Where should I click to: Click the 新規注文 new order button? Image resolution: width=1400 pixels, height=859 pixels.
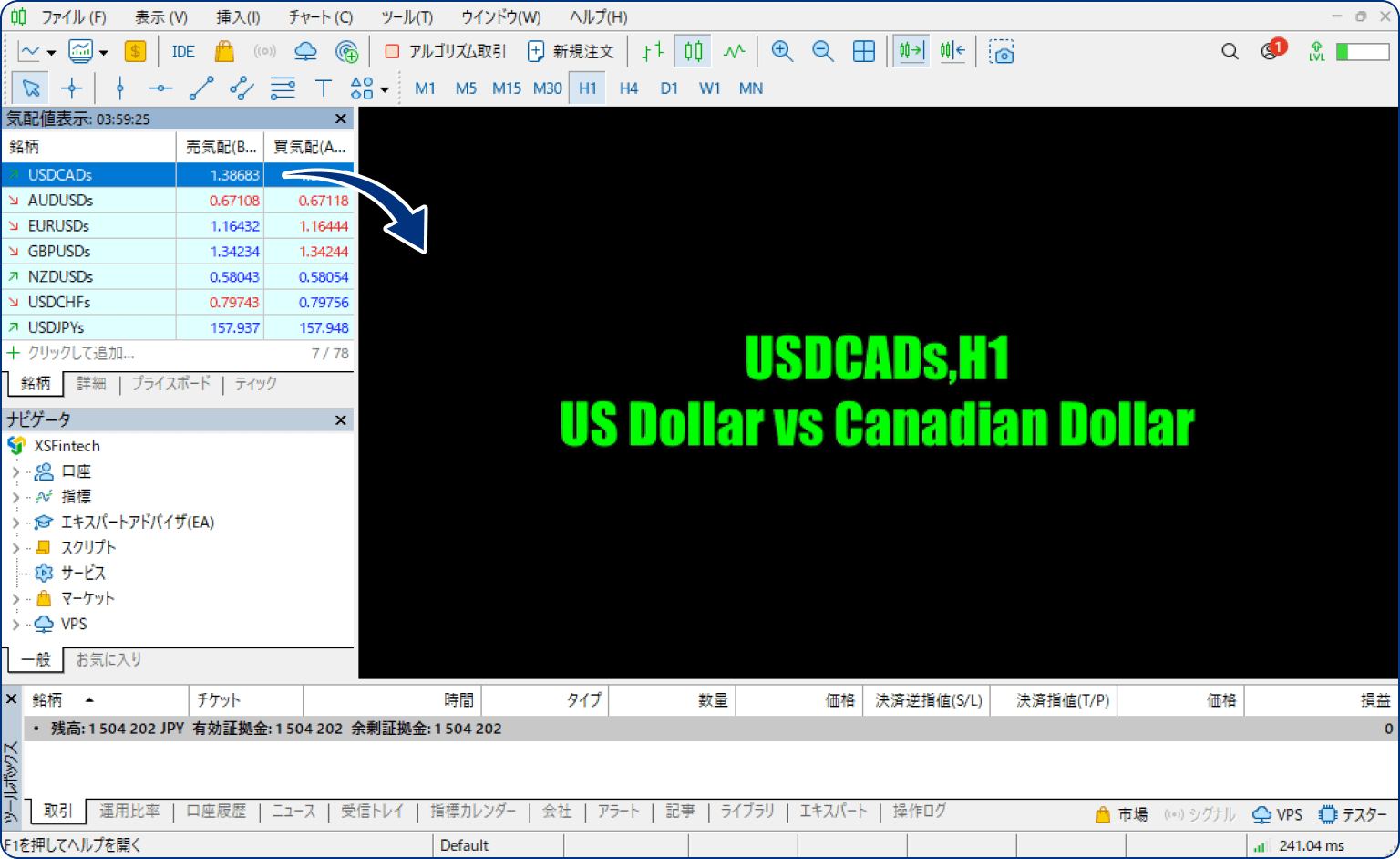pos(571,52)
